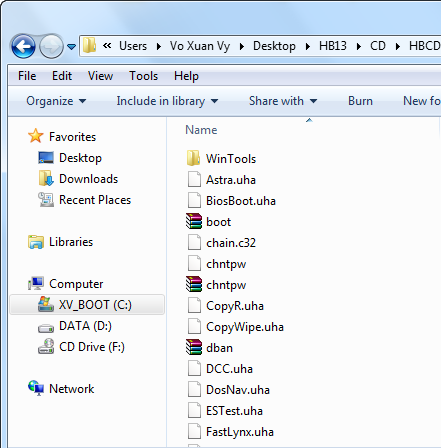The height and width of the screenshot is (448, 441).
Task: Expand the Include in library dropdown
Action: click(167, 101)
